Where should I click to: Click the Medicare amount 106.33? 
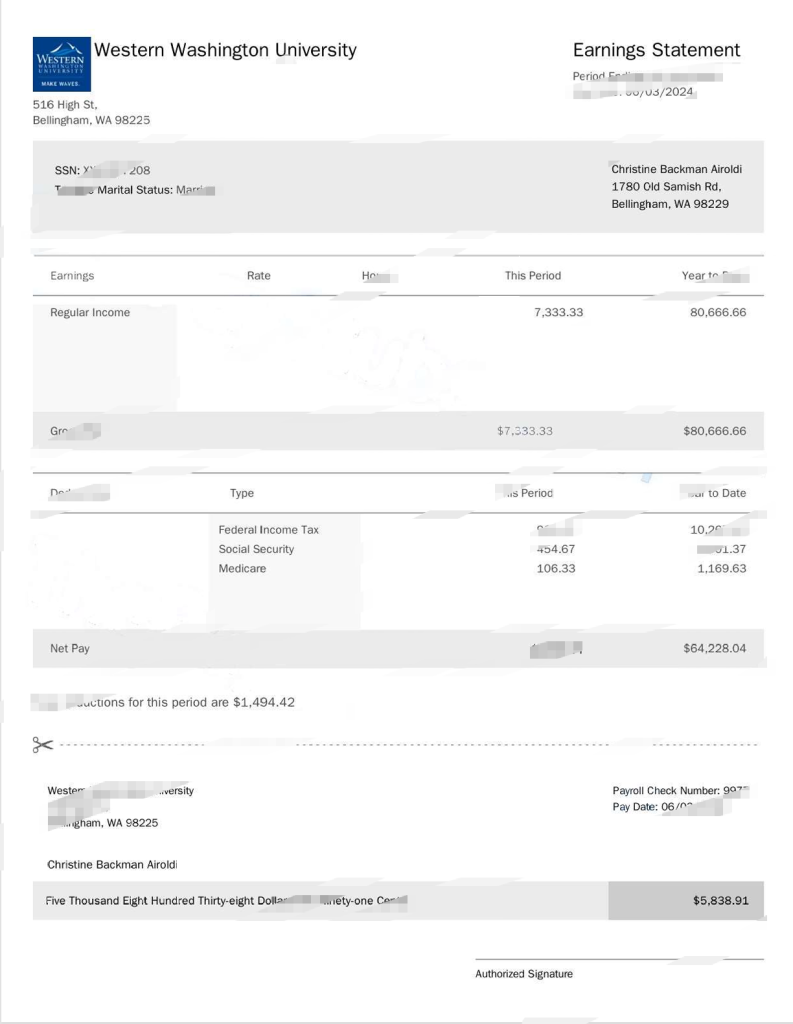[556, 568]
